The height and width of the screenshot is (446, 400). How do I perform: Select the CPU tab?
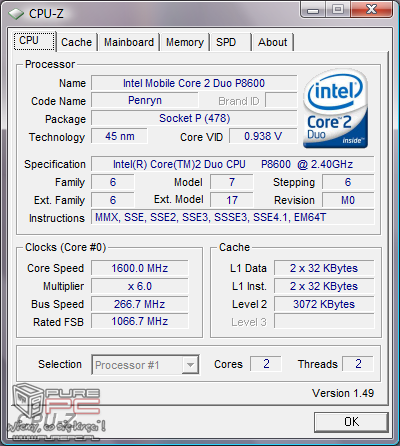pyautogui.click(x=34, y=41)
